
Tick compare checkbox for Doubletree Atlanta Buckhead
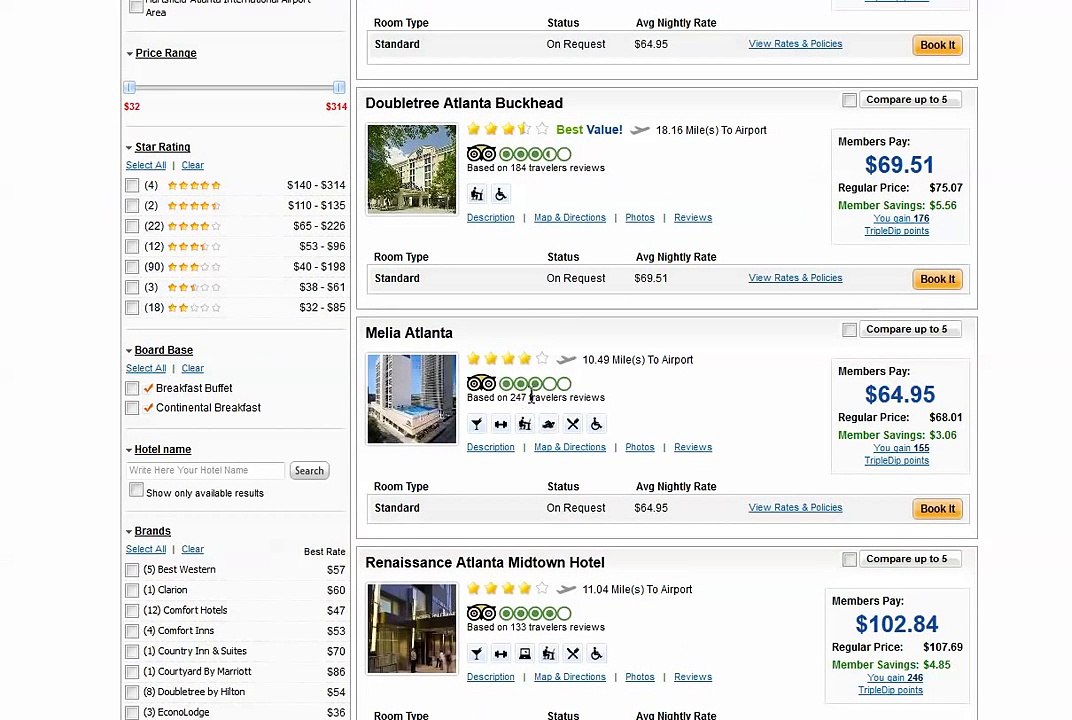pos(849,101)
